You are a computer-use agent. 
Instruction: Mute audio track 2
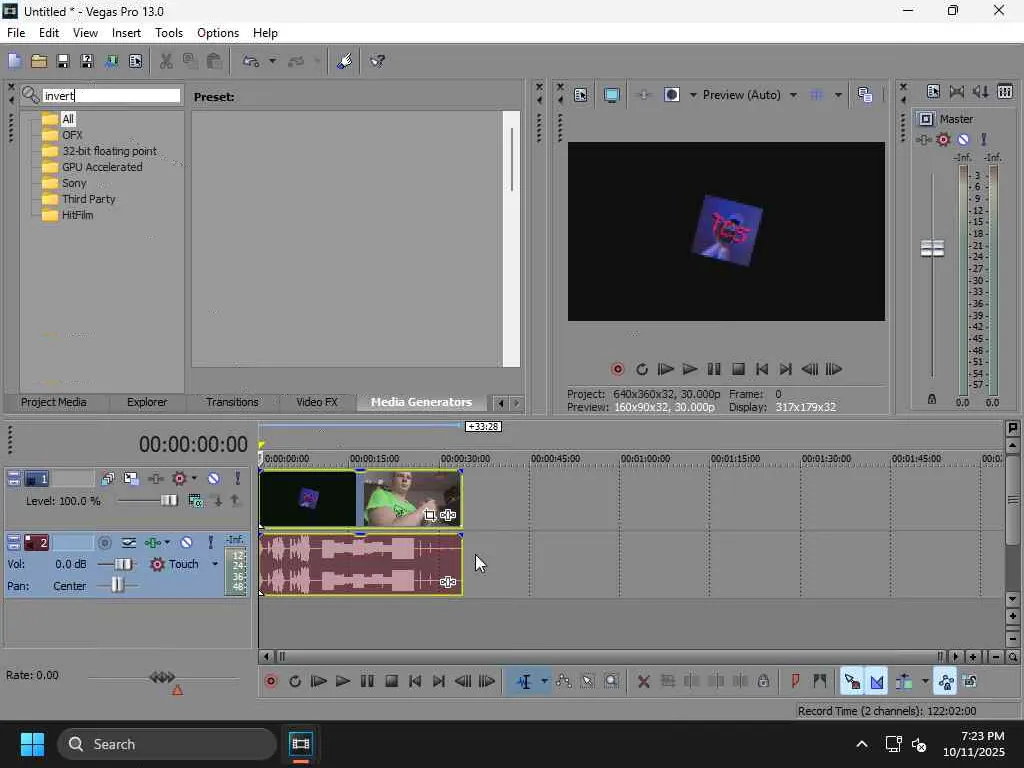tap(186, 542)
